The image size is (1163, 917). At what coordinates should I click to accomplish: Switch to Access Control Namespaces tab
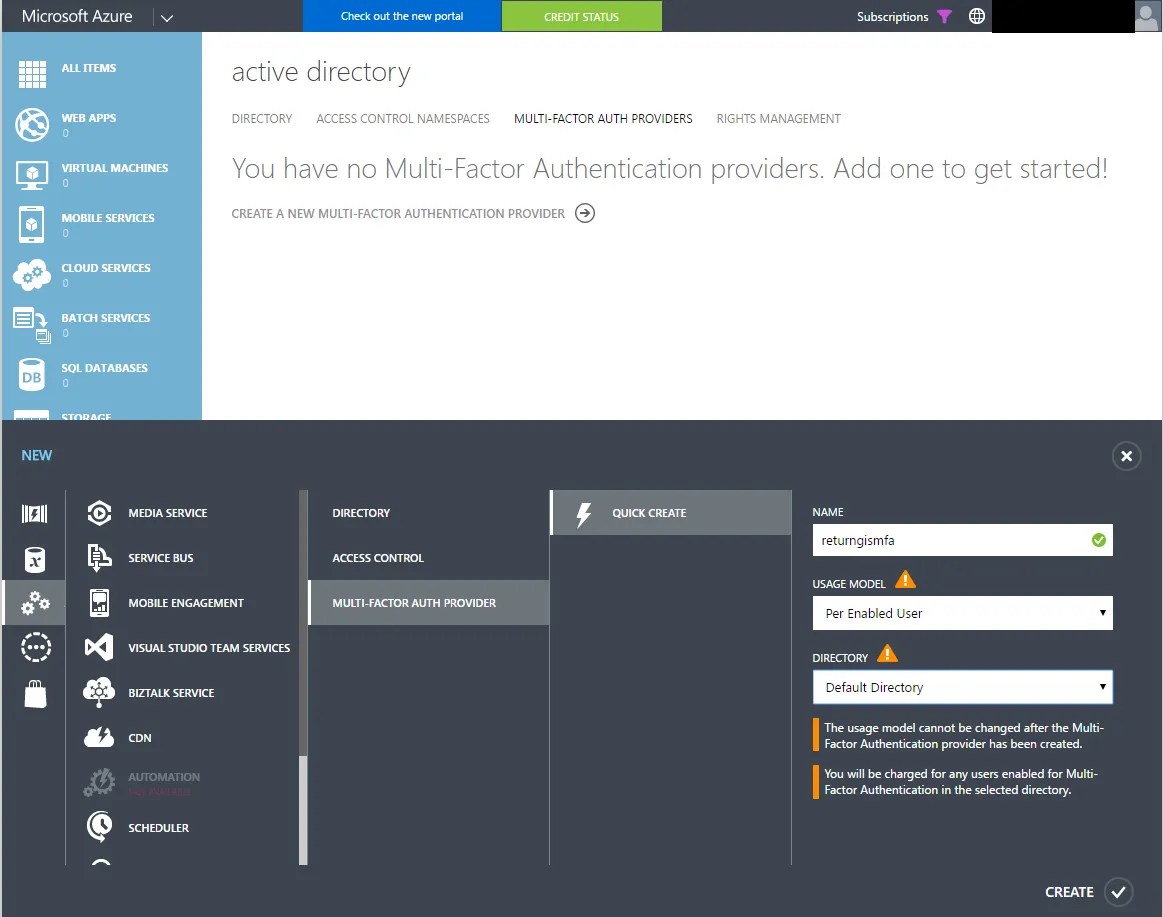point(403,119)
